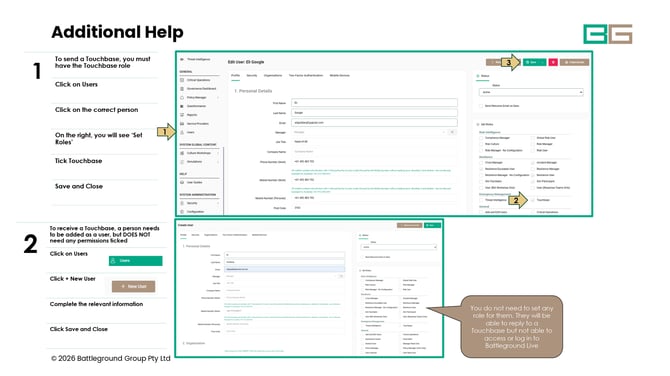Open Organisations tab in Create User
Viewport: 670px width, 376px height.
click(211, 235)
